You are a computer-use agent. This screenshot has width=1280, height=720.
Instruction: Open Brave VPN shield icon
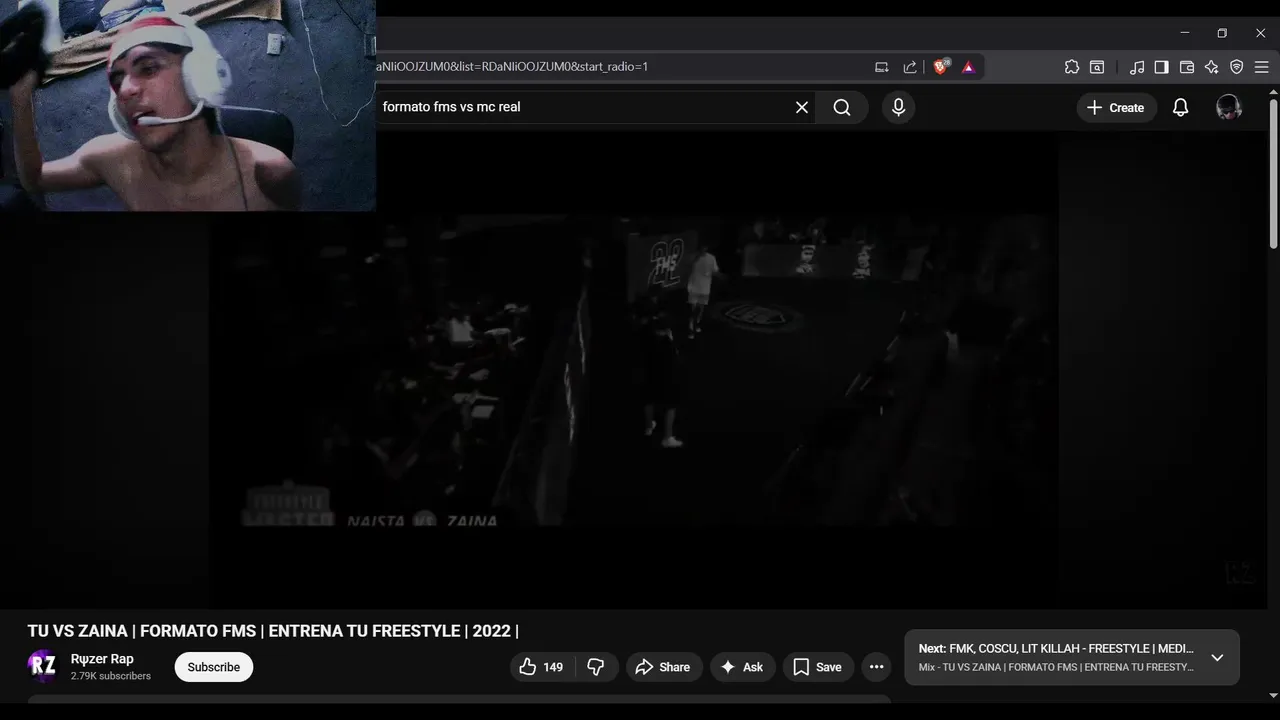1237,67
